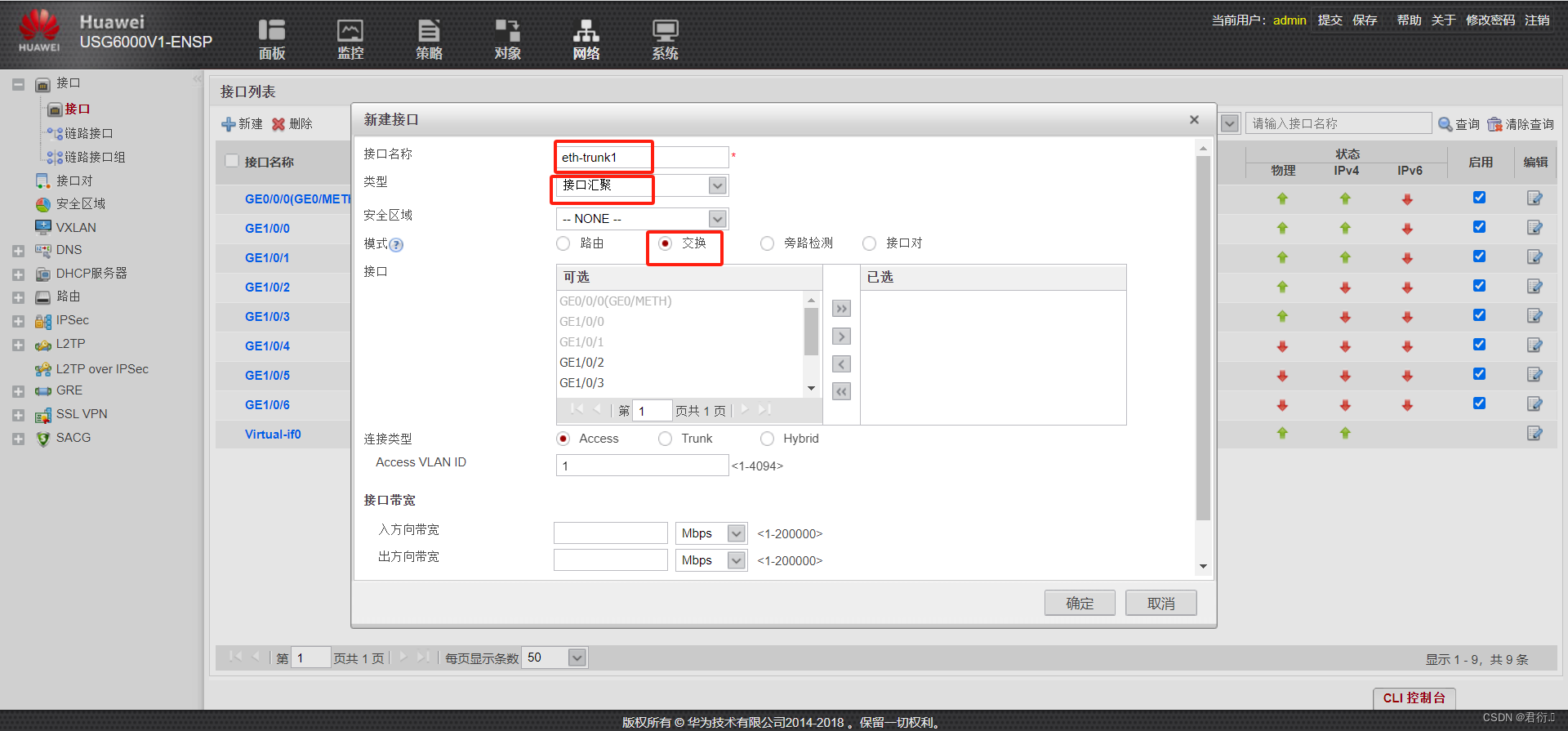The height and width of the screenshot is (731, 1568).
Task: Open the 策略 policy icon
Action: [x=429, y=38]
